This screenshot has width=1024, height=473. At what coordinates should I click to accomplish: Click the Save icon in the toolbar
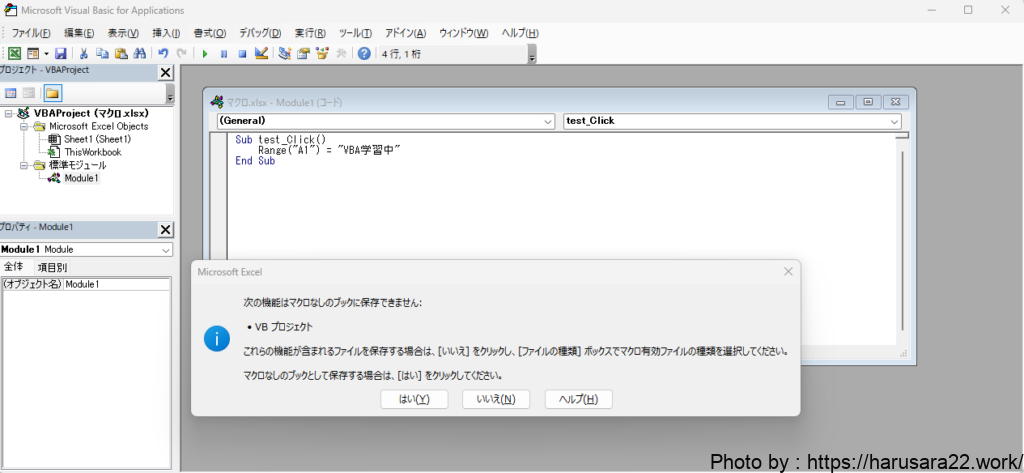(61, 53)
